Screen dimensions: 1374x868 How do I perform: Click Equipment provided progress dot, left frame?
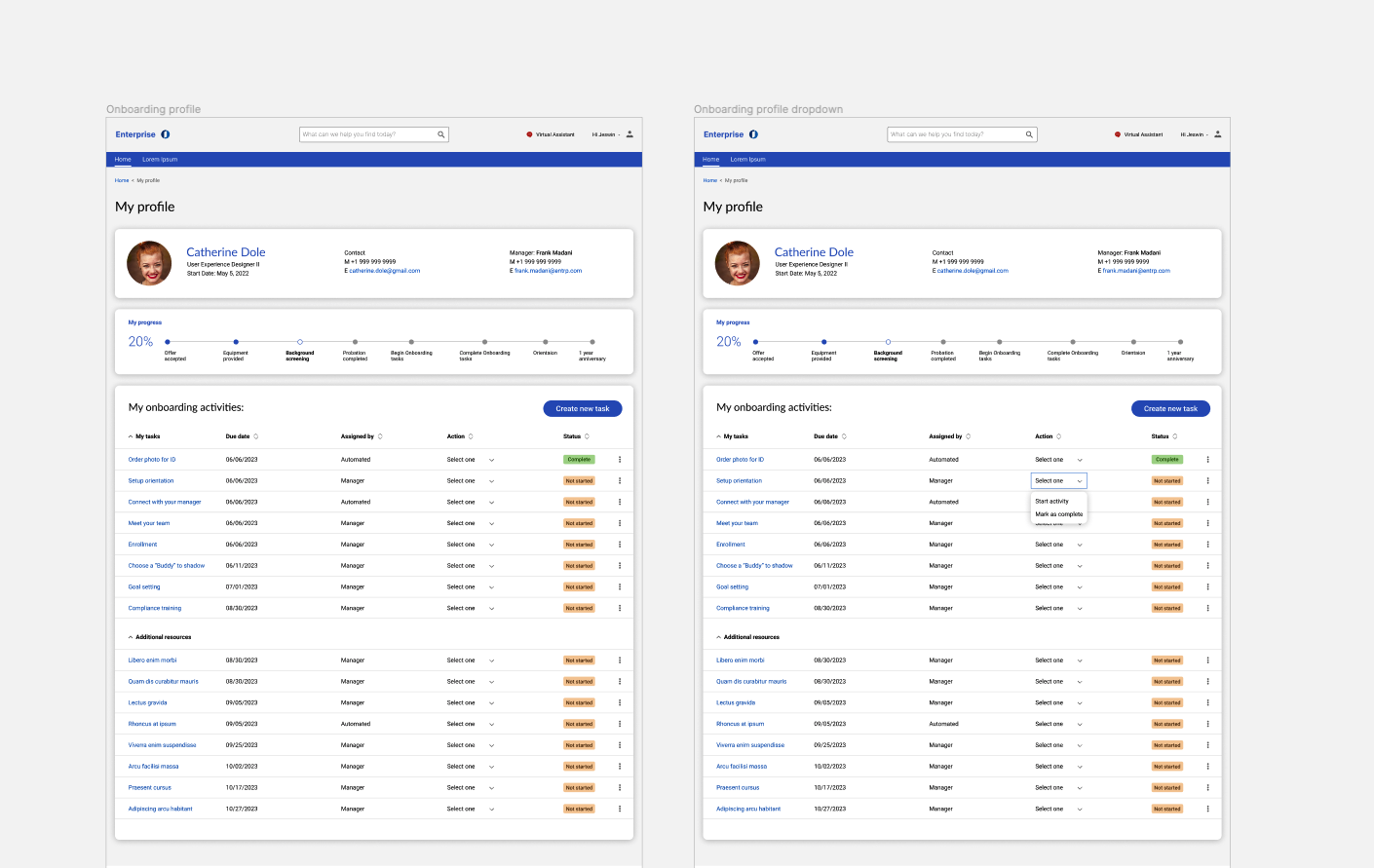[236, 342]
